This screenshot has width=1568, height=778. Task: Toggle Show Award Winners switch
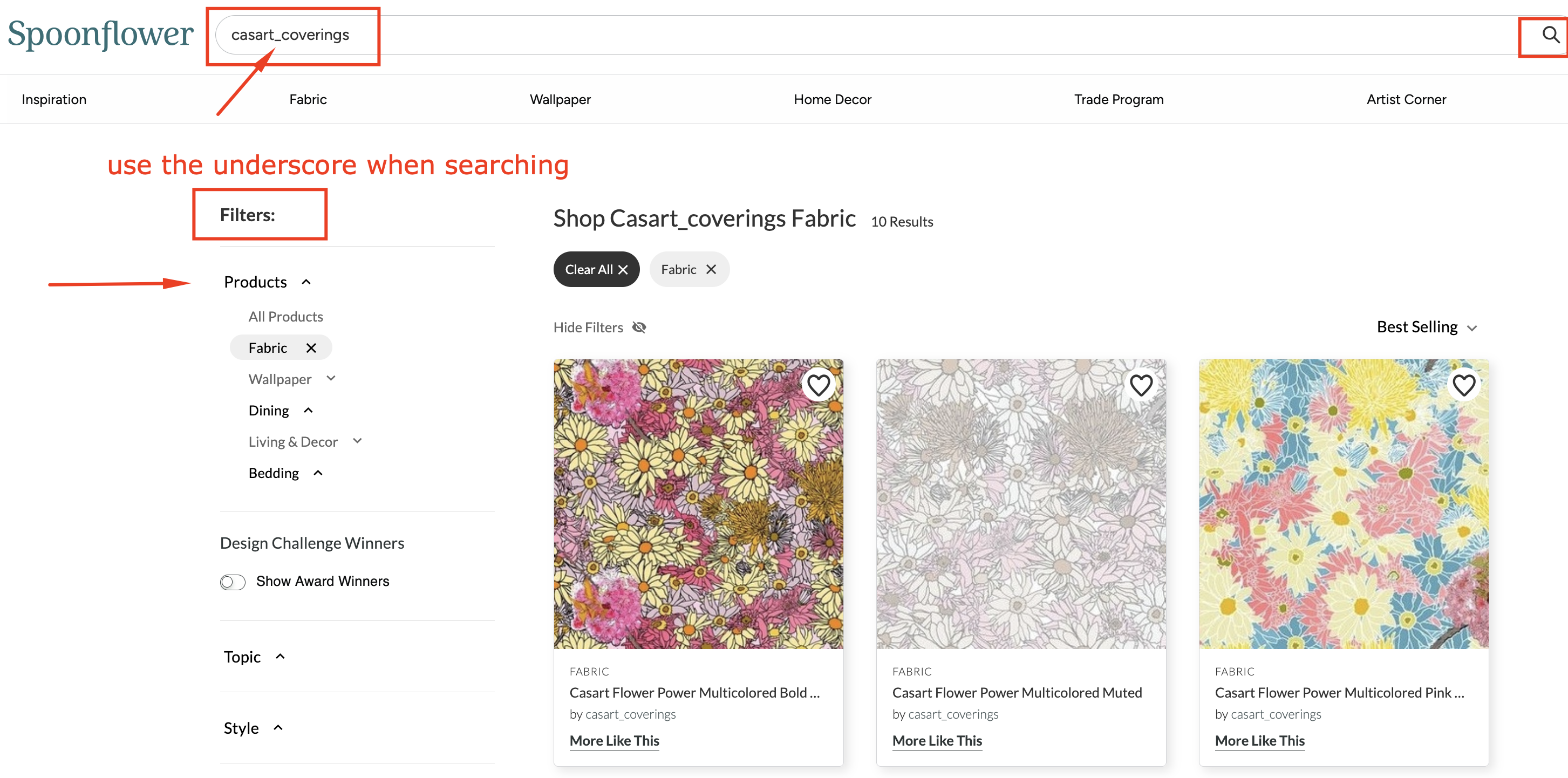coord(233,582)
